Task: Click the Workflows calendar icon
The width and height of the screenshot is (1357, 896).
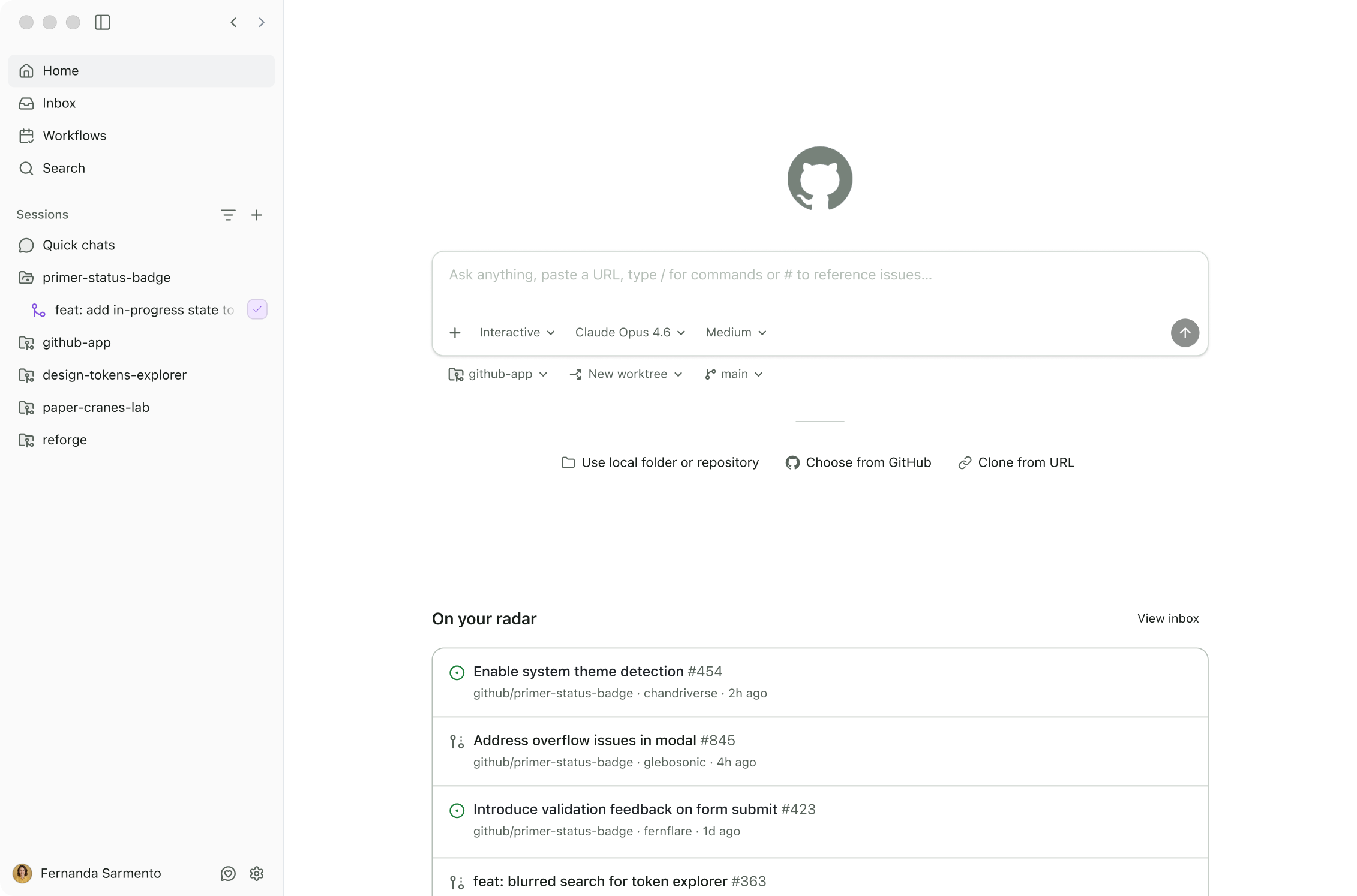Action: (26, 136)
